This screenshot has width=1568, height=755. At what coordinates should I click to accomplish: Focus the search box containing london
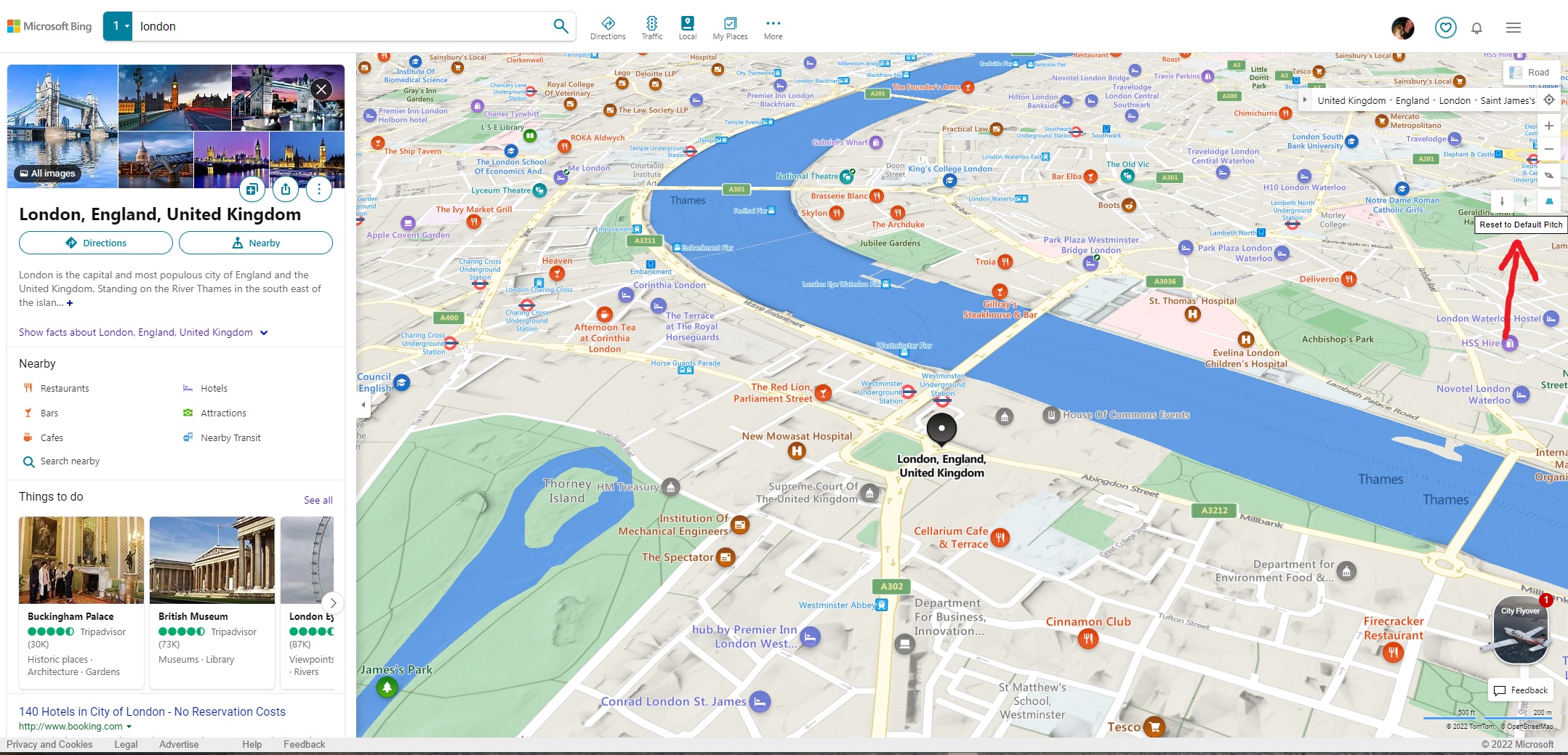(342, 26)
